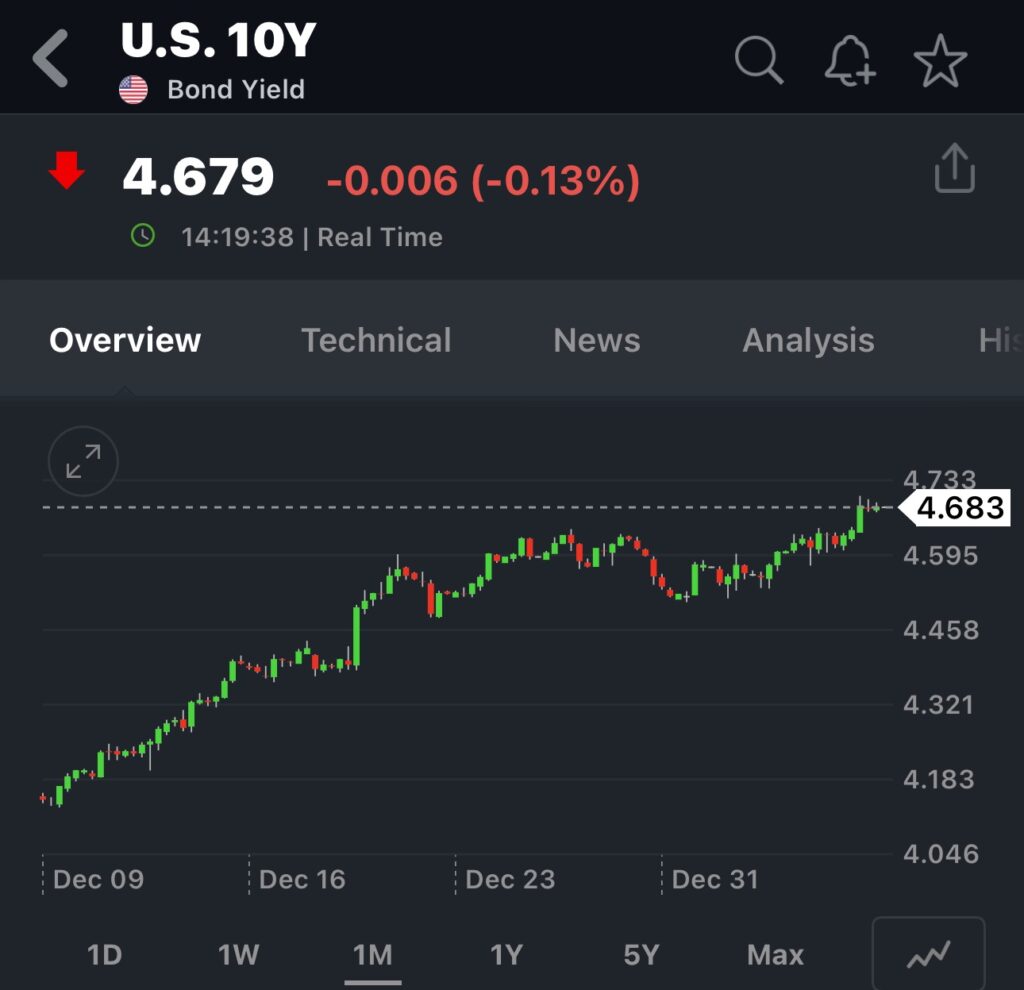This screenshot has height=990, width=1024.
Task: Star U.S. 10Y as a favorite
Action: coord(940,62)
